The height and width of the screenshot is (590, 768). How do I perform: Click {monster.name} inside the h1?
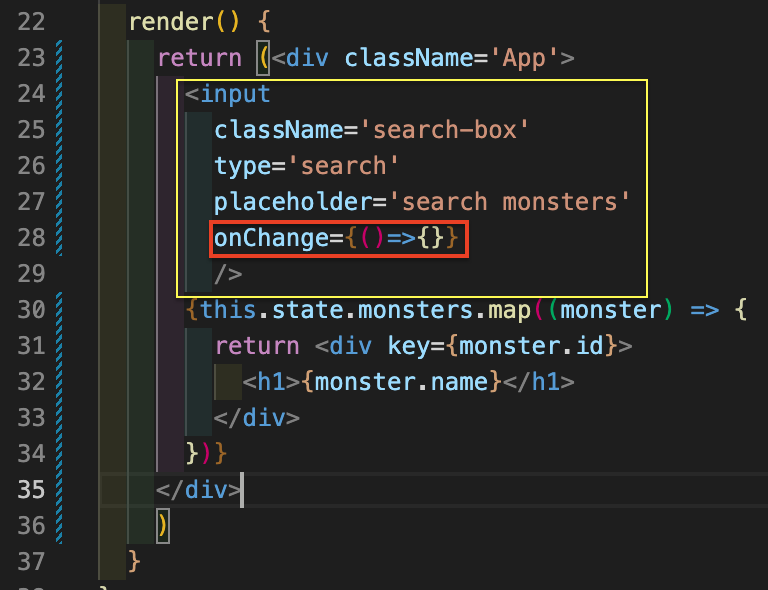(x=402, y=382)
